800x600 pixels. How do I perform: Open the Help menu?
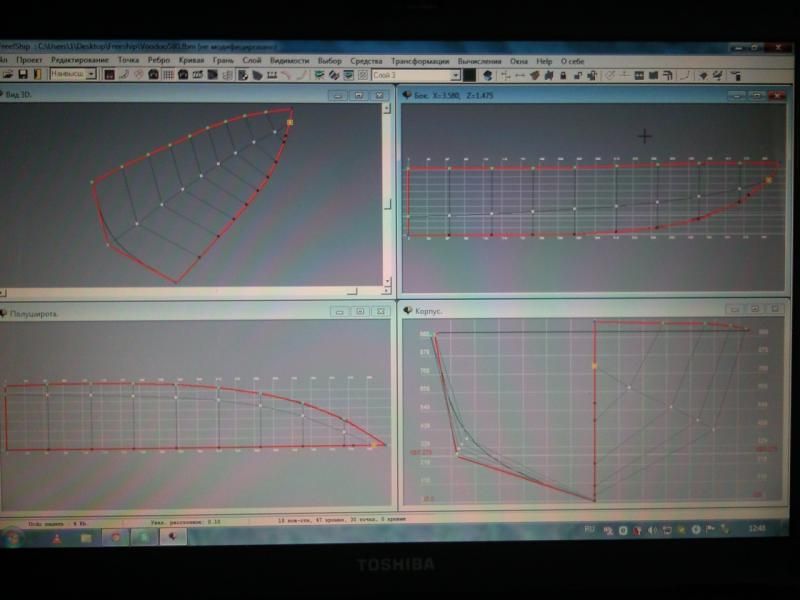[544, 61]
